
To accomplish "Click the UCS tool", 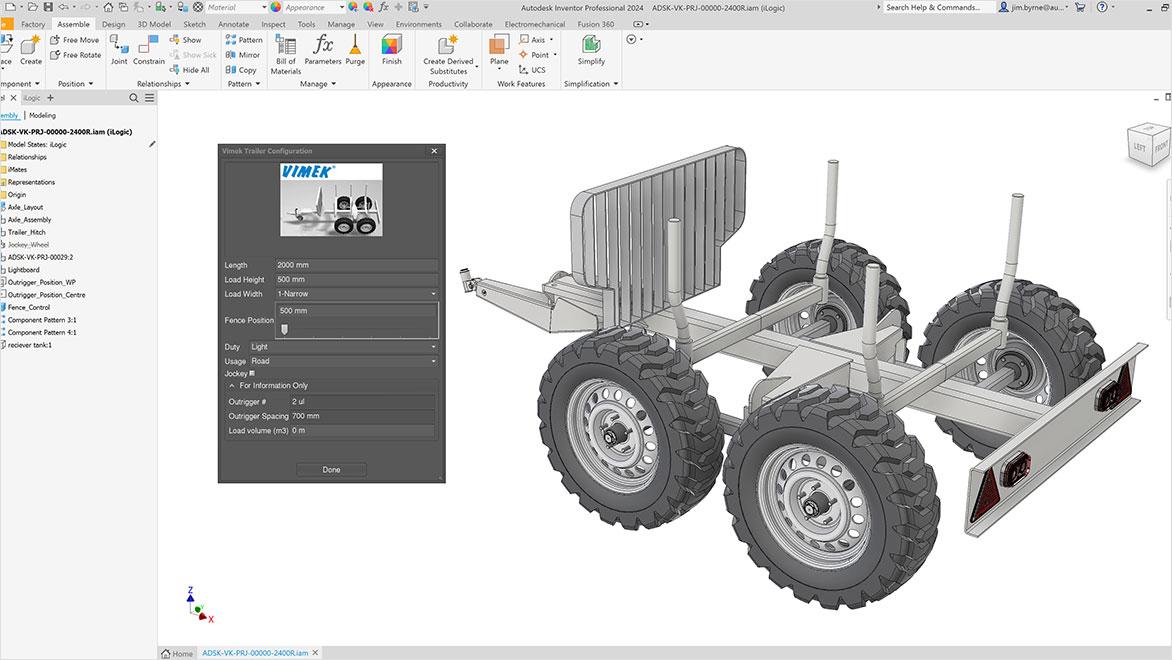I will click(532, 70).
